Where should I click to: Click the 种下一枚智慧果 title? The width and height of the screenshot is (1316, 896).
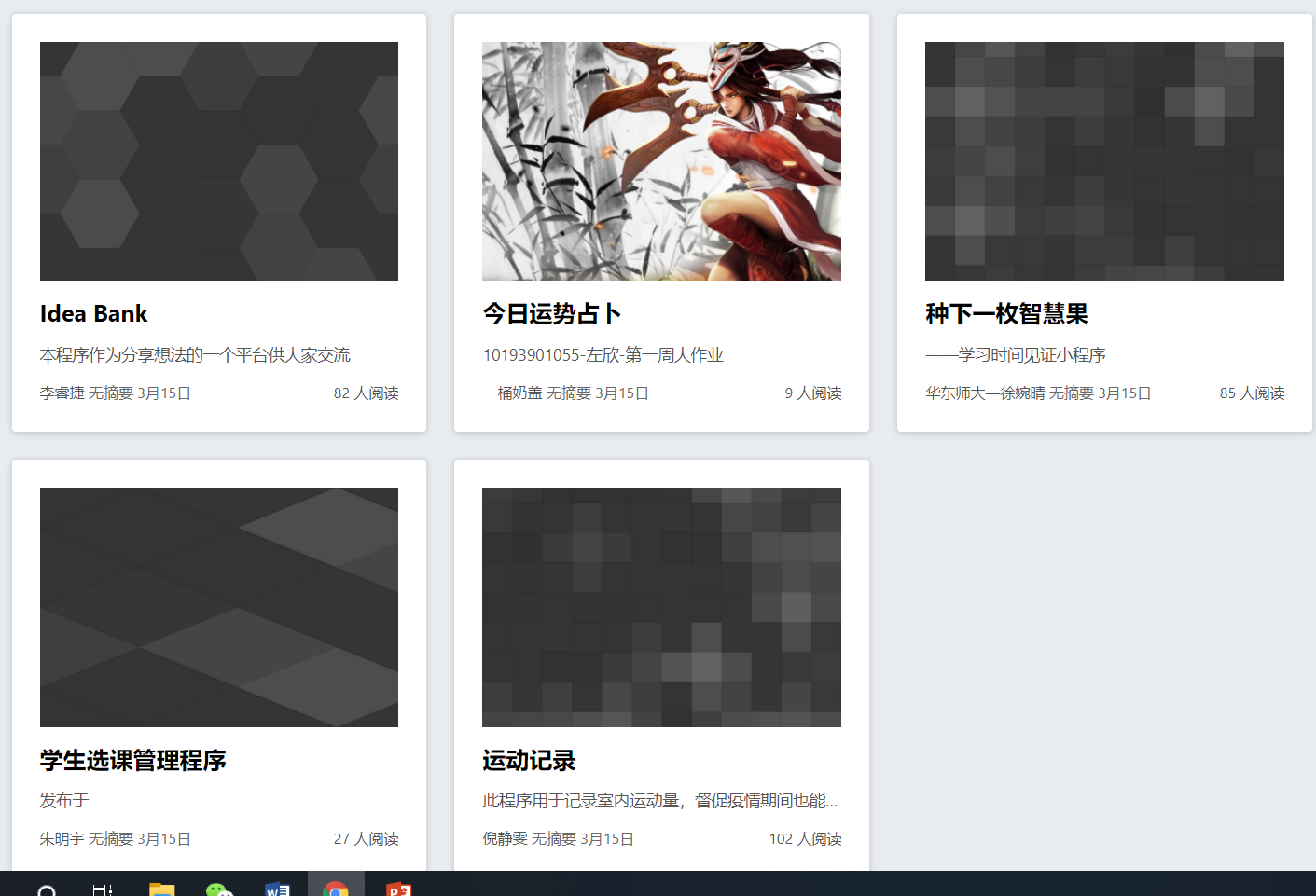[x=1006, y=314]
